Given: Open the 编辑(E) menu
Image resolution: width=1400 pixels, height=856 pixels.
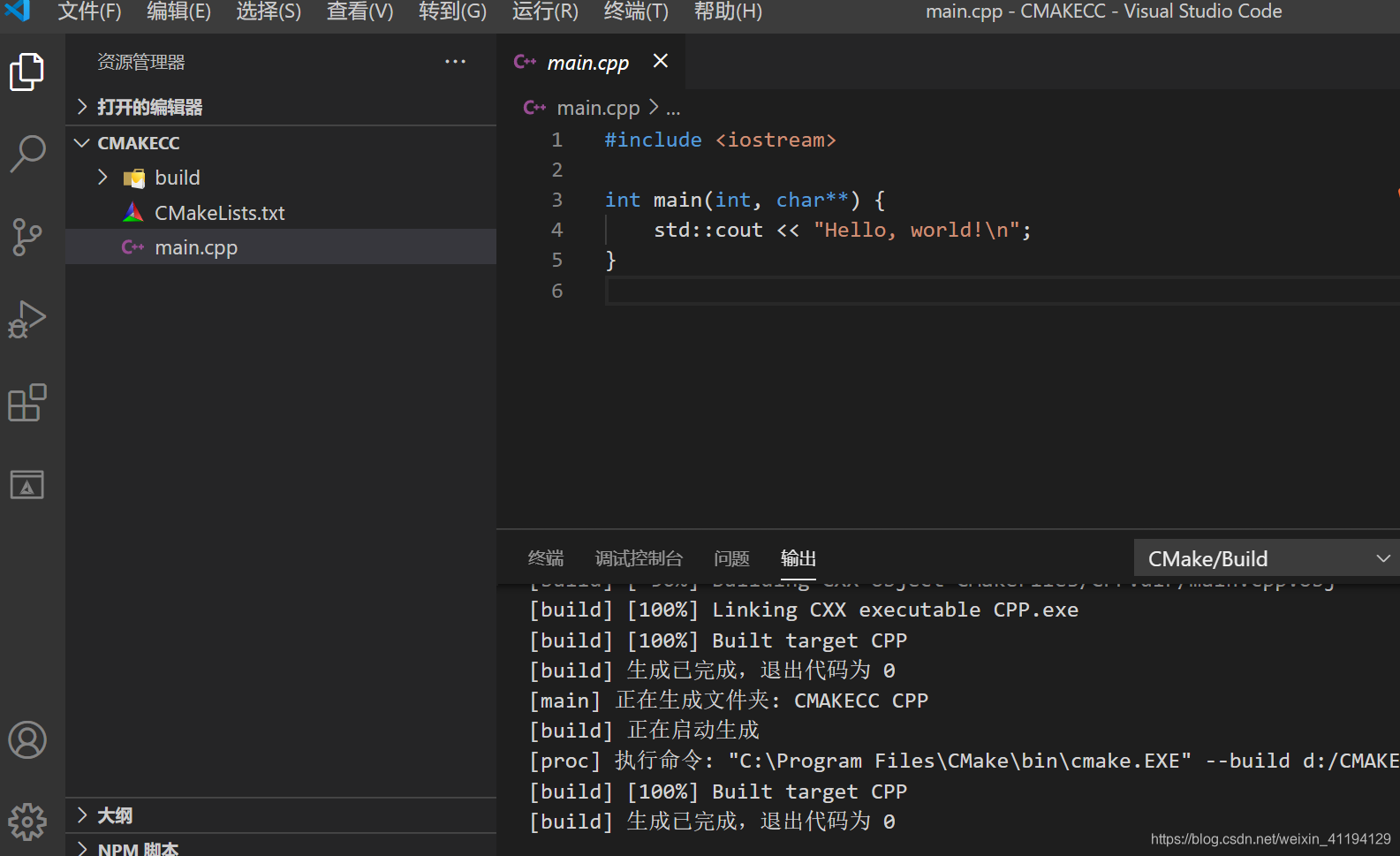Looking at the screenshot, I should point(178,11).
